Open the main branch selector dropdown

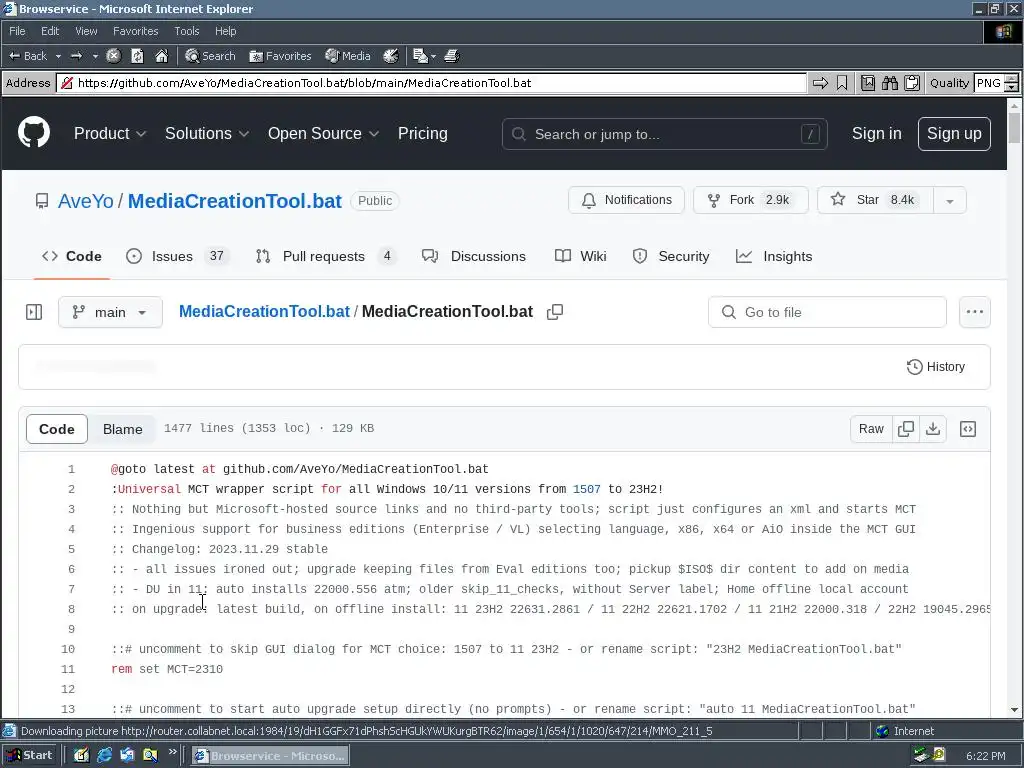coord(110,312)
